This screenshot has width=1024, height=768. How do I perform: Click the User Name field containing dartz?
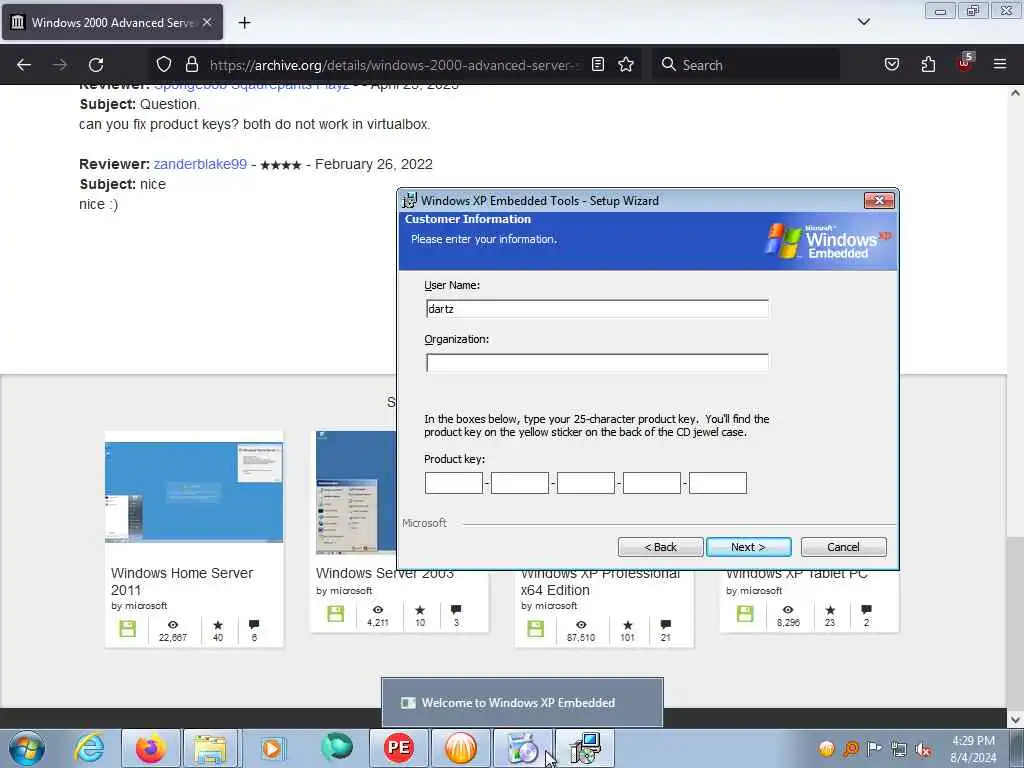point(597,309)
